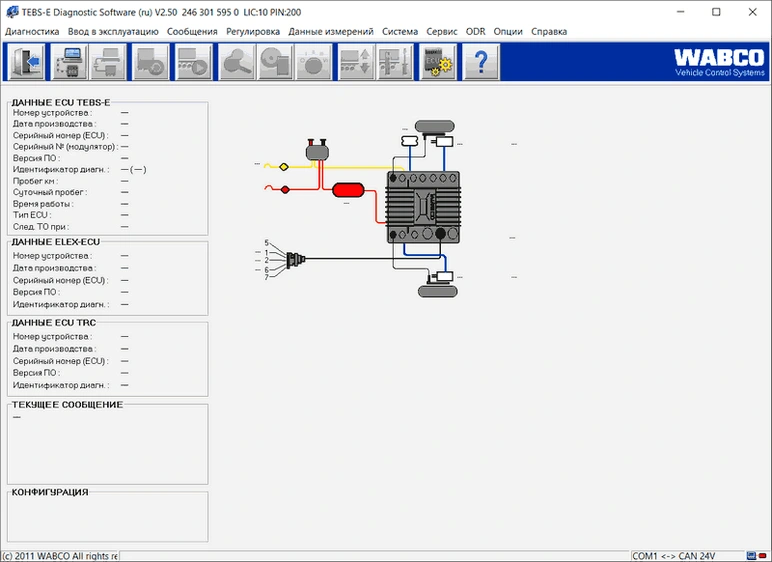The width and height of the screenshot is (772, 562).
Task: Open the Сообщения menu
Action: (x=192, y=32)
